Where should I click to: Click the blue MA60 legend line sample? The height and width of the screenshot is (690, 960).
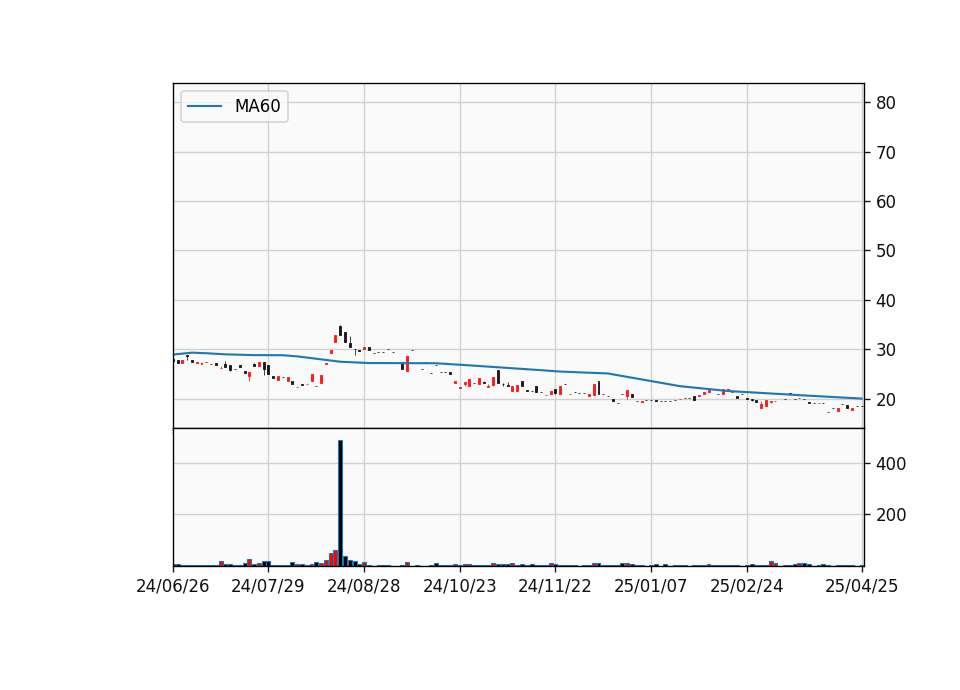point(204,106)
